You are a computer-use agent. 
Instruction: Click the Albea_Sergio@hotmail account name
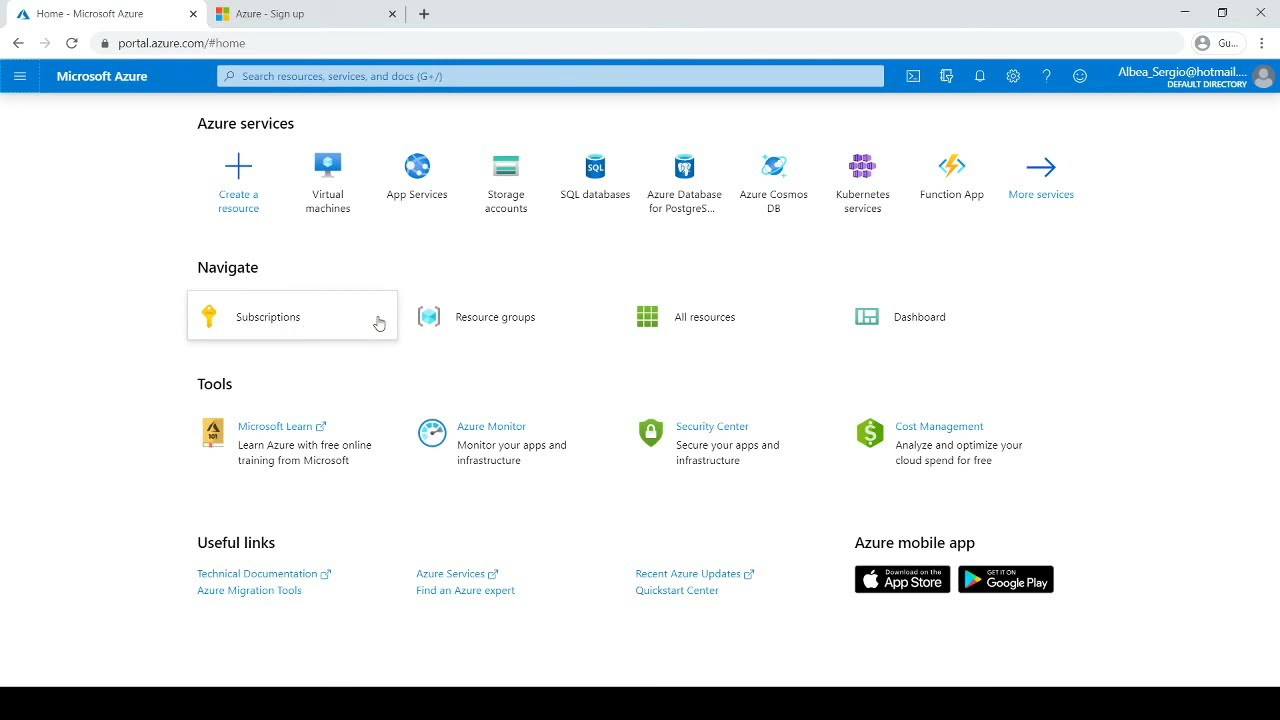[x=1182, y=72]
